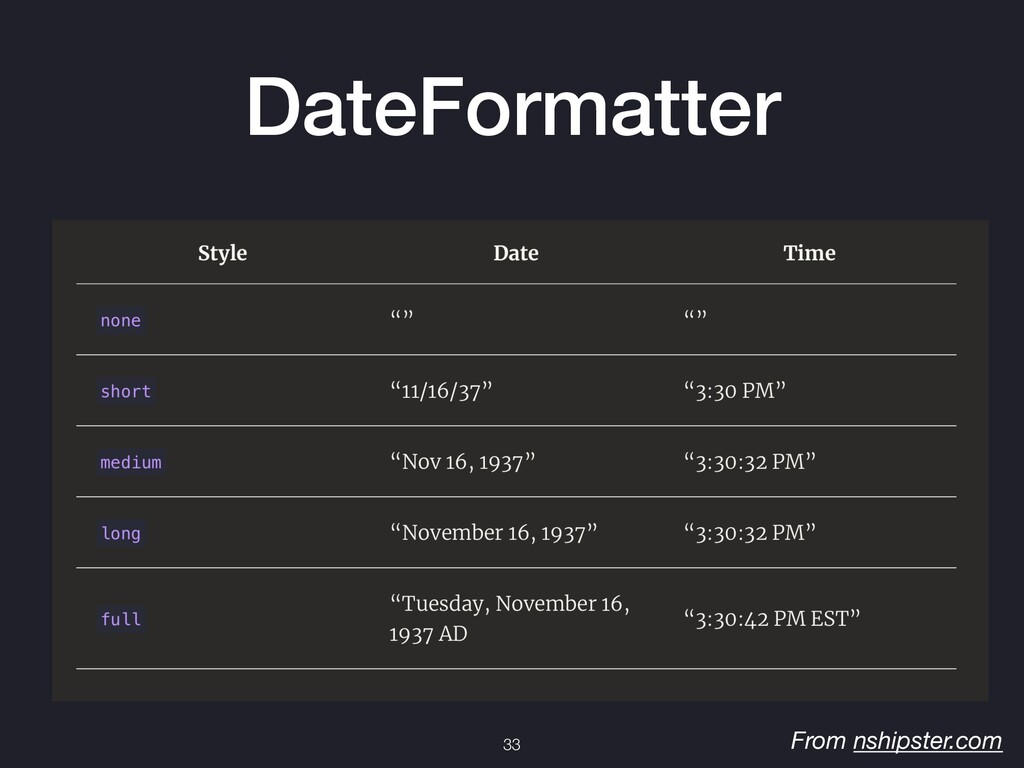Image resolution: width=1024 pixels, height=768 pixels.
Task: Click the short style code label
Action: pos(125,392)
